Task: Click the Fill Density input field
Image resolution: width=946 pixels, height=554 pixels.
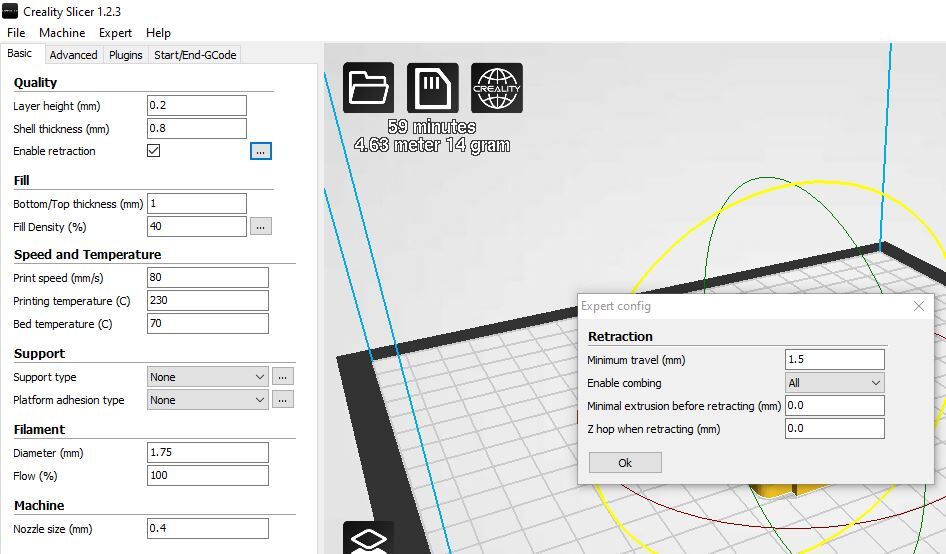Action: (x=197, y=226)
